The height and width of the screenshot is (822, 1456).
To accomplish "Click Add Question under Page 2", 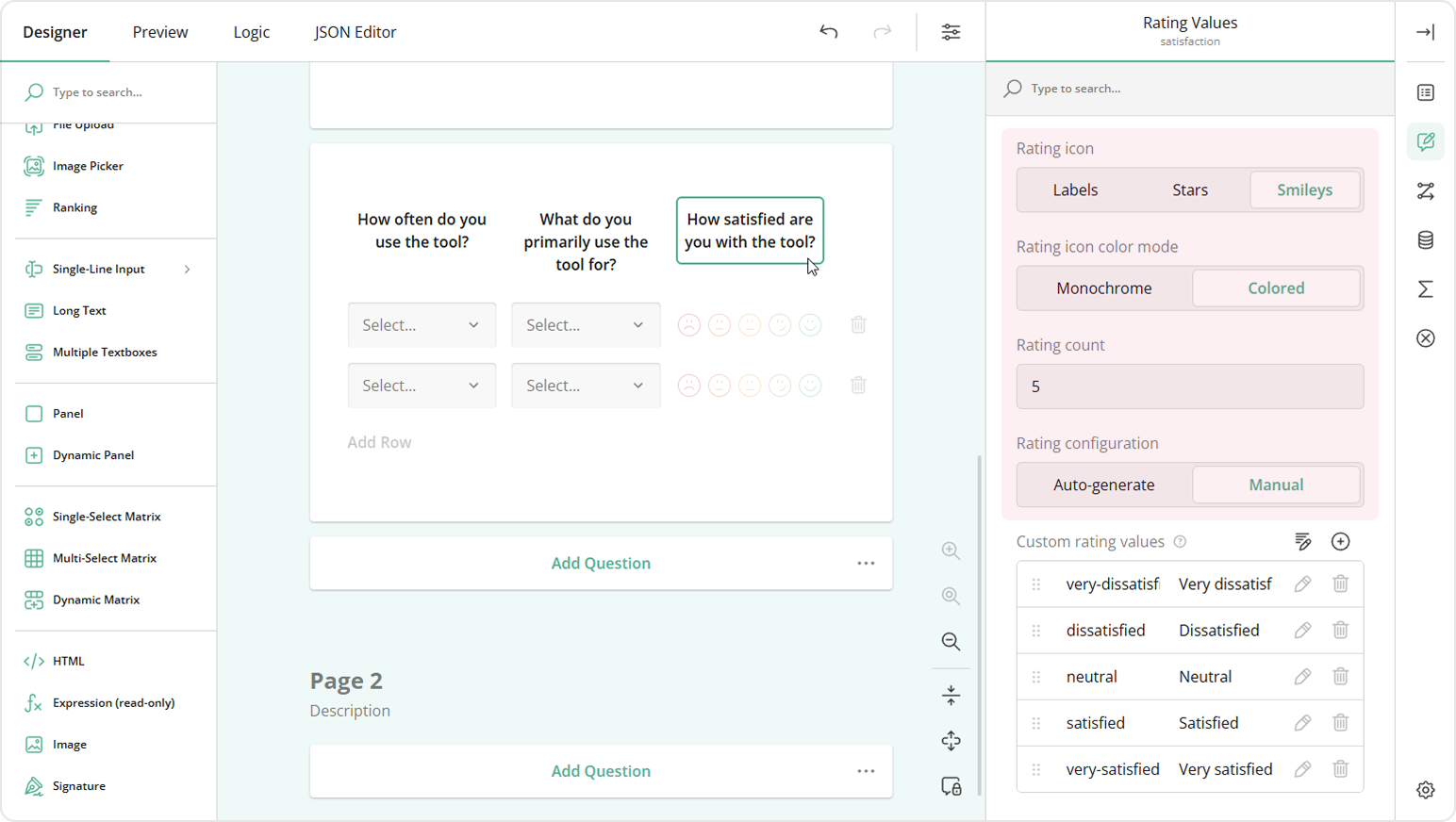I will tap(601, 771).
